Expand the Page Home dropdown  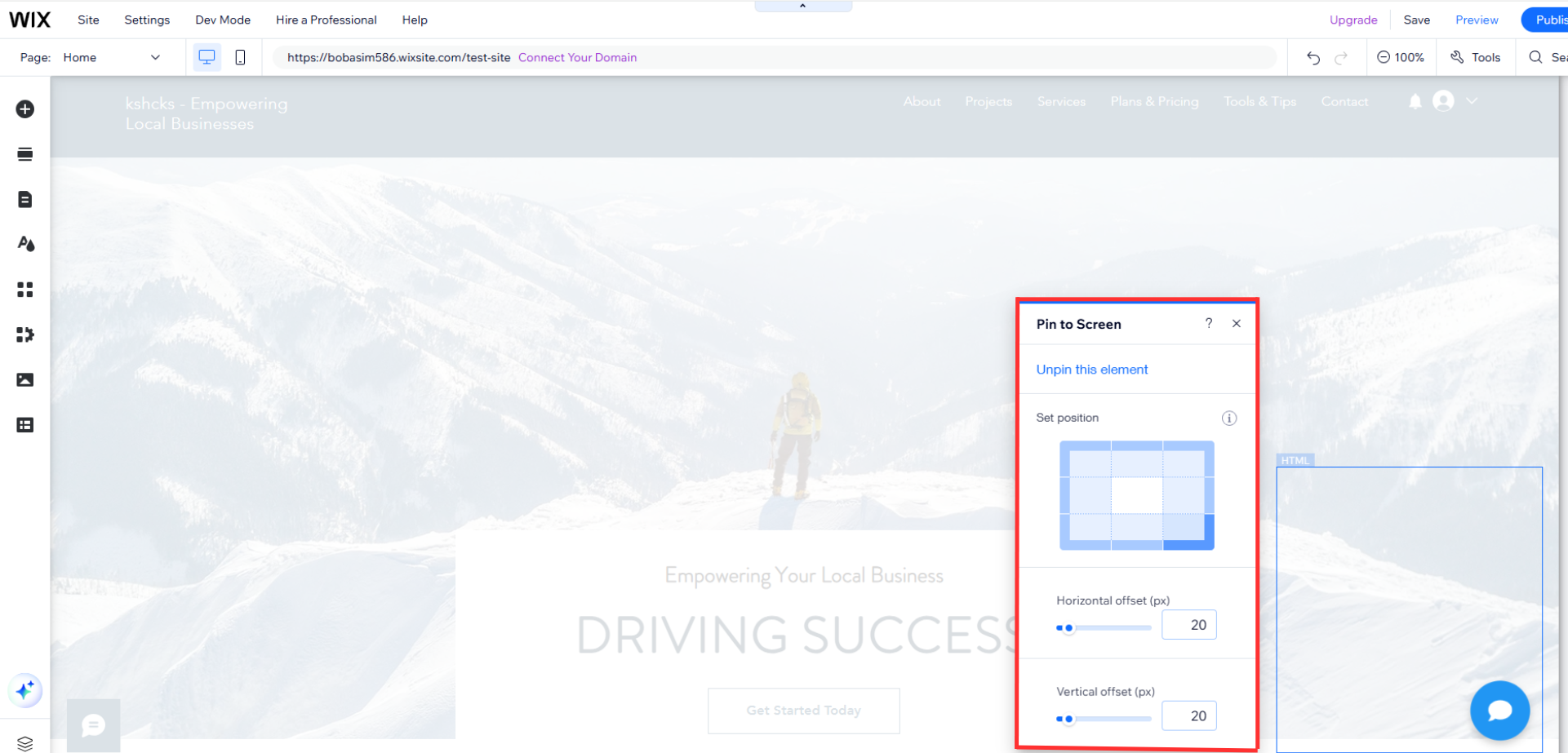coord(155,58)
